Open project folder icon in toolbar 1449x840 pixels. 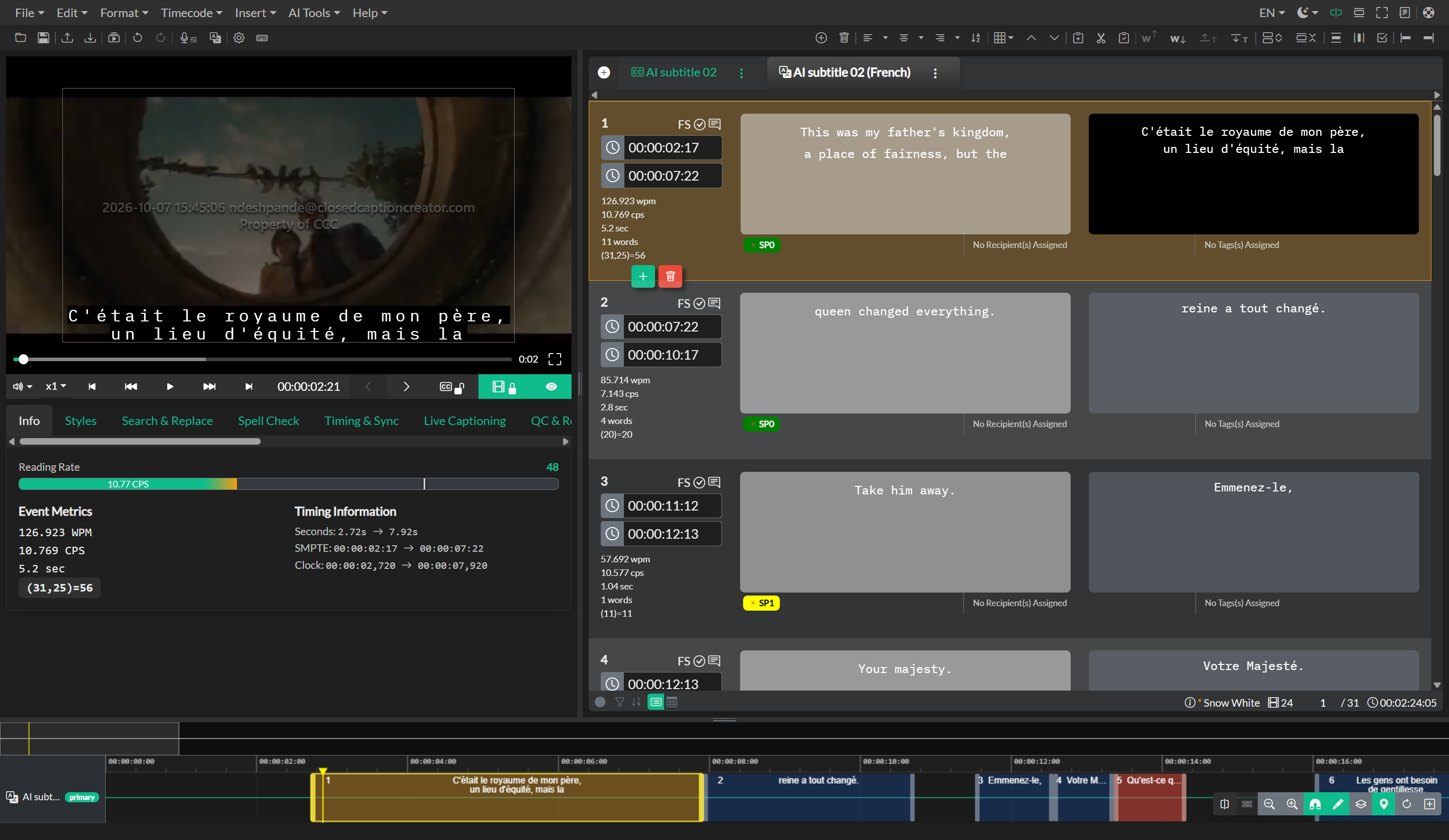coord(20,38)
